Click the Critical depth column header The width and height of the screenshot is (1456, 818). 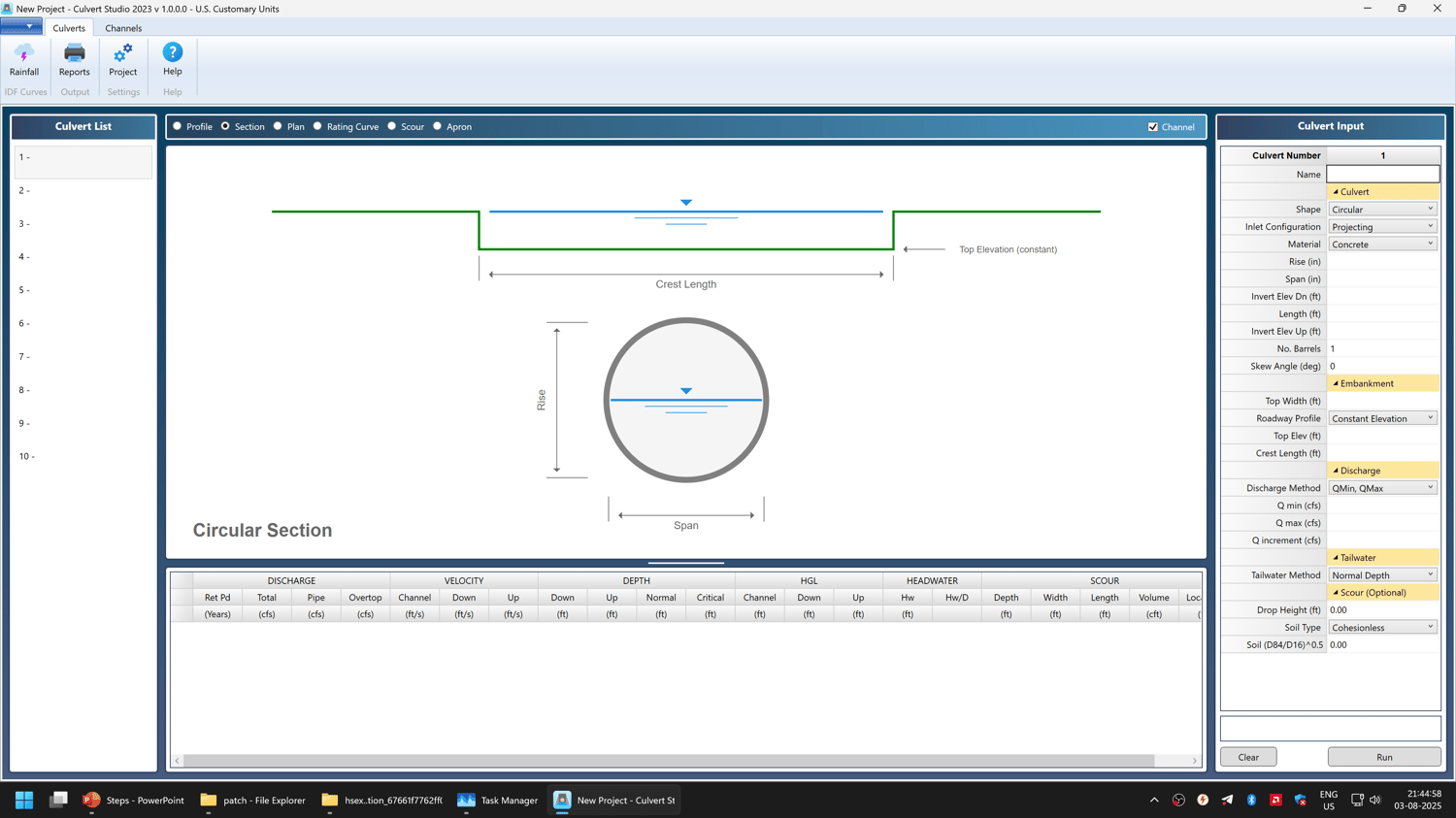(711, 598)
